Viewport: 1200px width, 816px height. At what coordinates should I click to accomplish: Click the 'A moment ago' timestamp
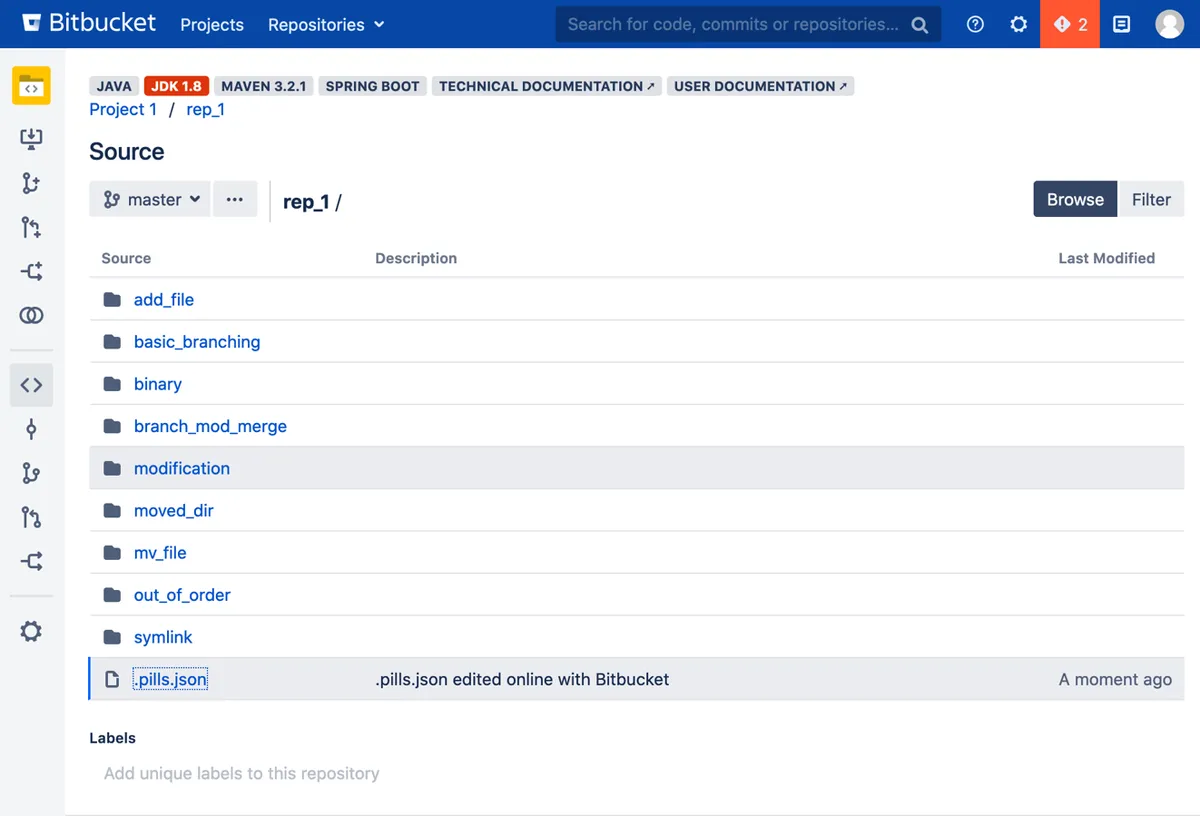point(1115,680)
